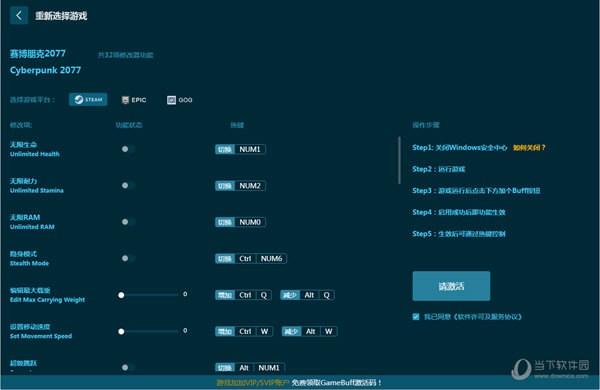Click the movement speed value 0

click(185, 331)
